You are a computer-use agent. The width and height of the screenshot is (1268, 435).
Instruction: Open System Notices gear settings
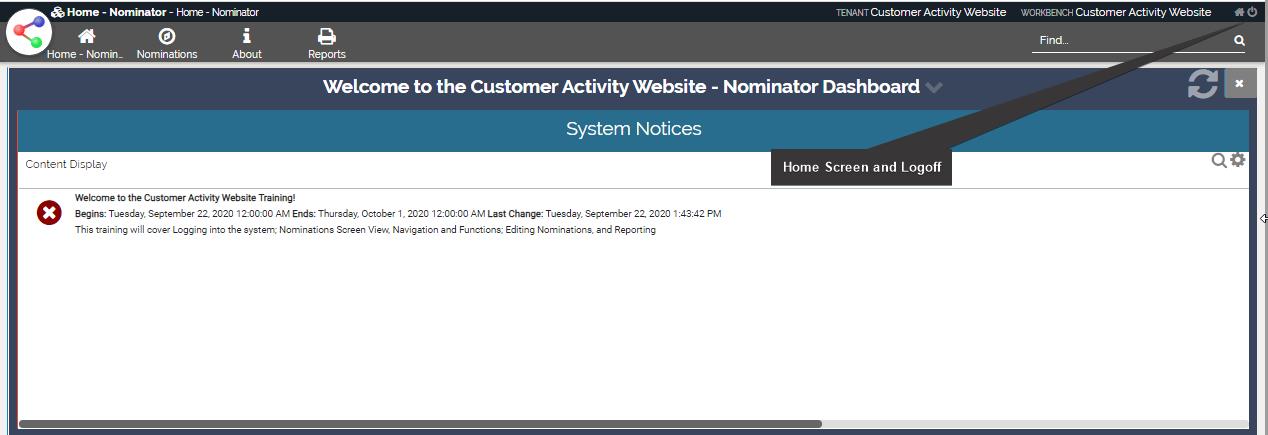pos(1238,160)
